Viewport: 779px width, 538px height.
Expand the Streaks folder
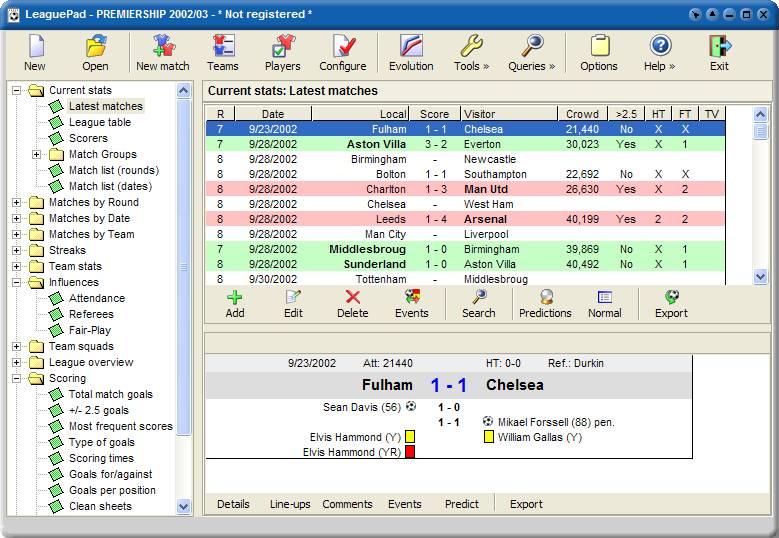16,250
